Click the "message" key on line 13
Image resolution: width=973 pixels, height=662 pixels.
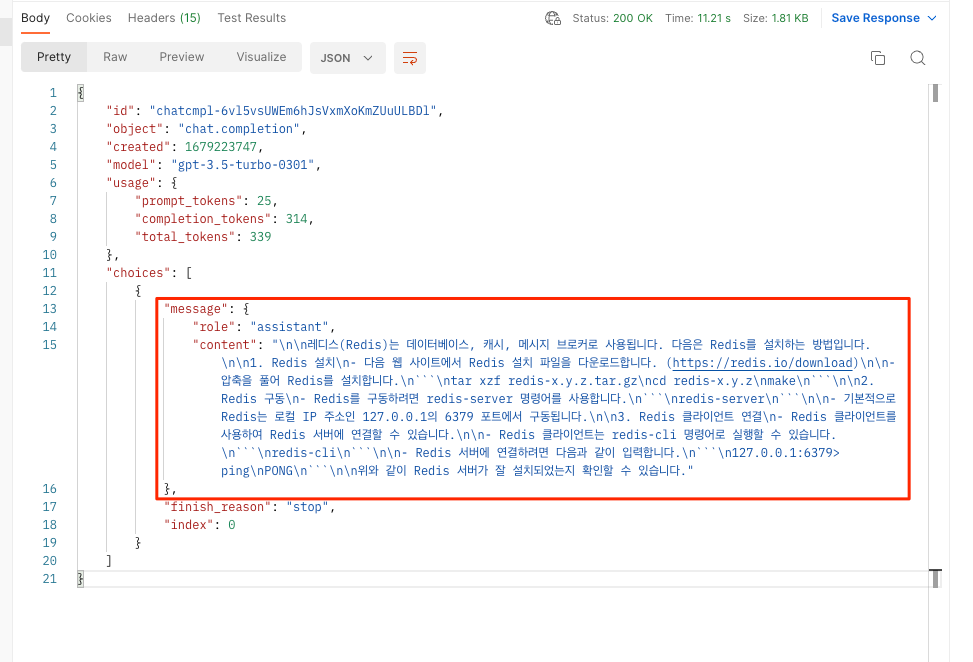click(195, 309)
